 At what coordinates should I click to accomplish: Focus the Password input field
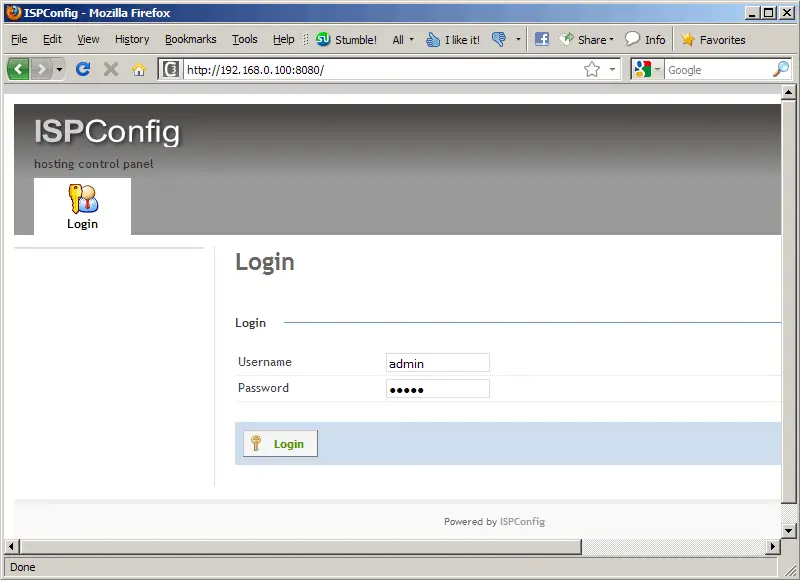(437, 389)
